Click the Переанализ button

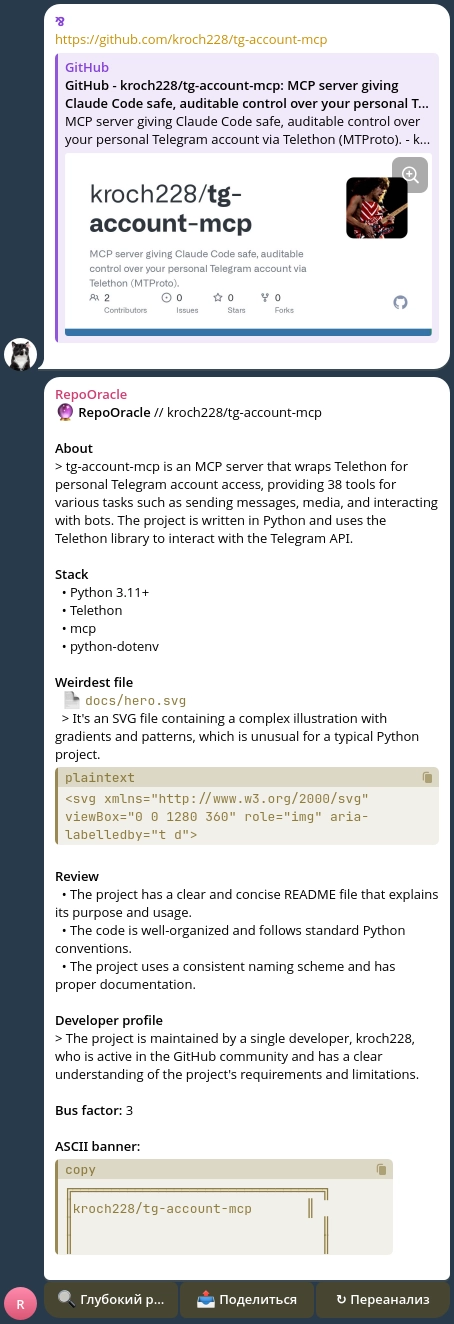(x=383, y=1299)
